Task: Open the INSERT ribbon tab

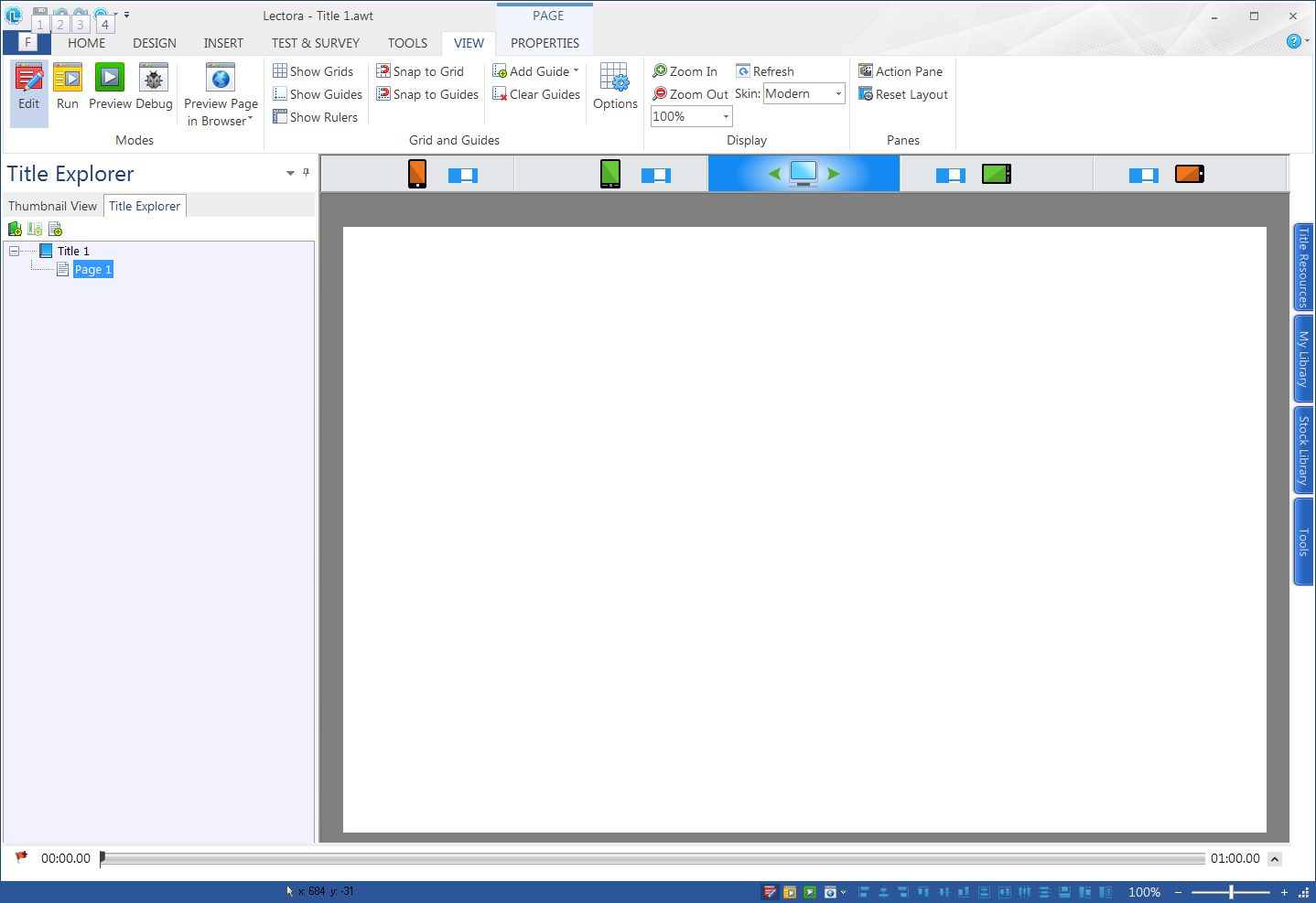Action: [223, 43]
